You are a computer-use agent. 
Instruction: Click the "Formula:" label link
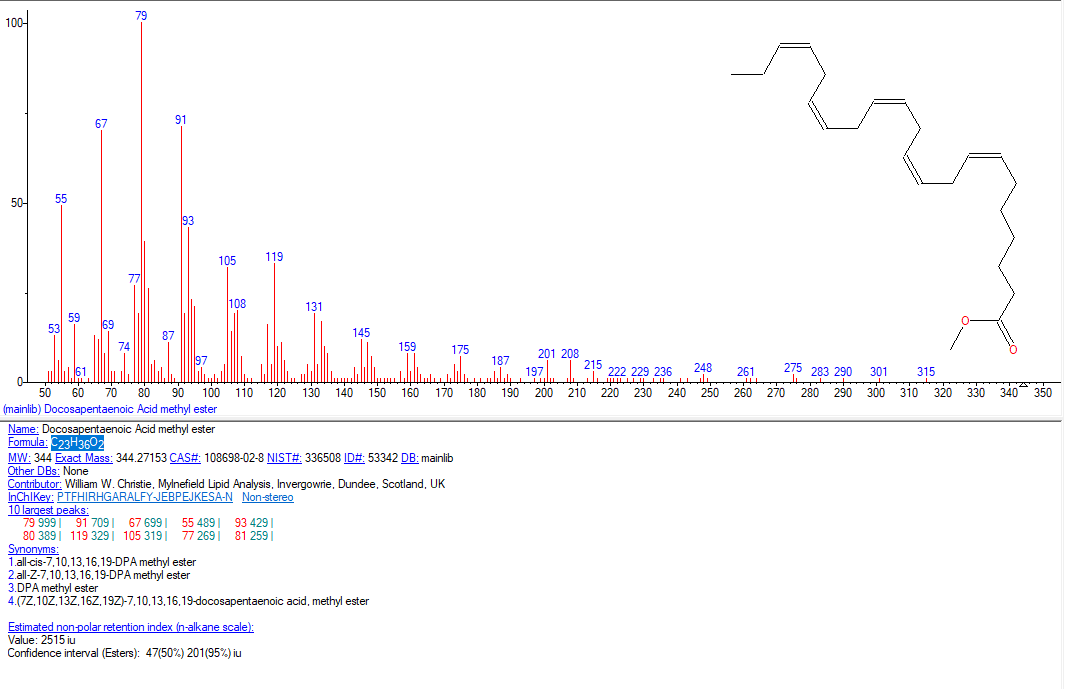click(x=28, y=443)
